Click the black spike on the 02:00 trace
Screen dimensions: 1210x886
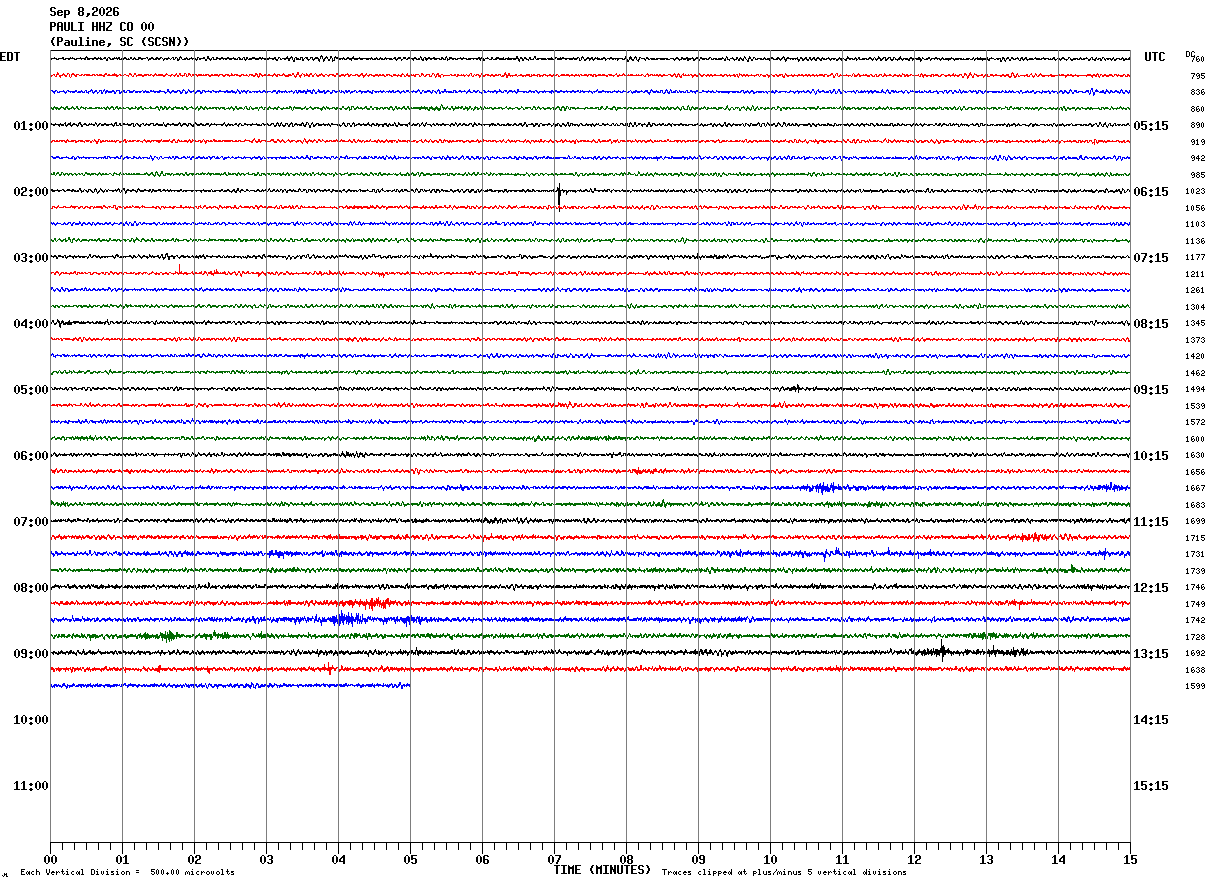[558, 195]
